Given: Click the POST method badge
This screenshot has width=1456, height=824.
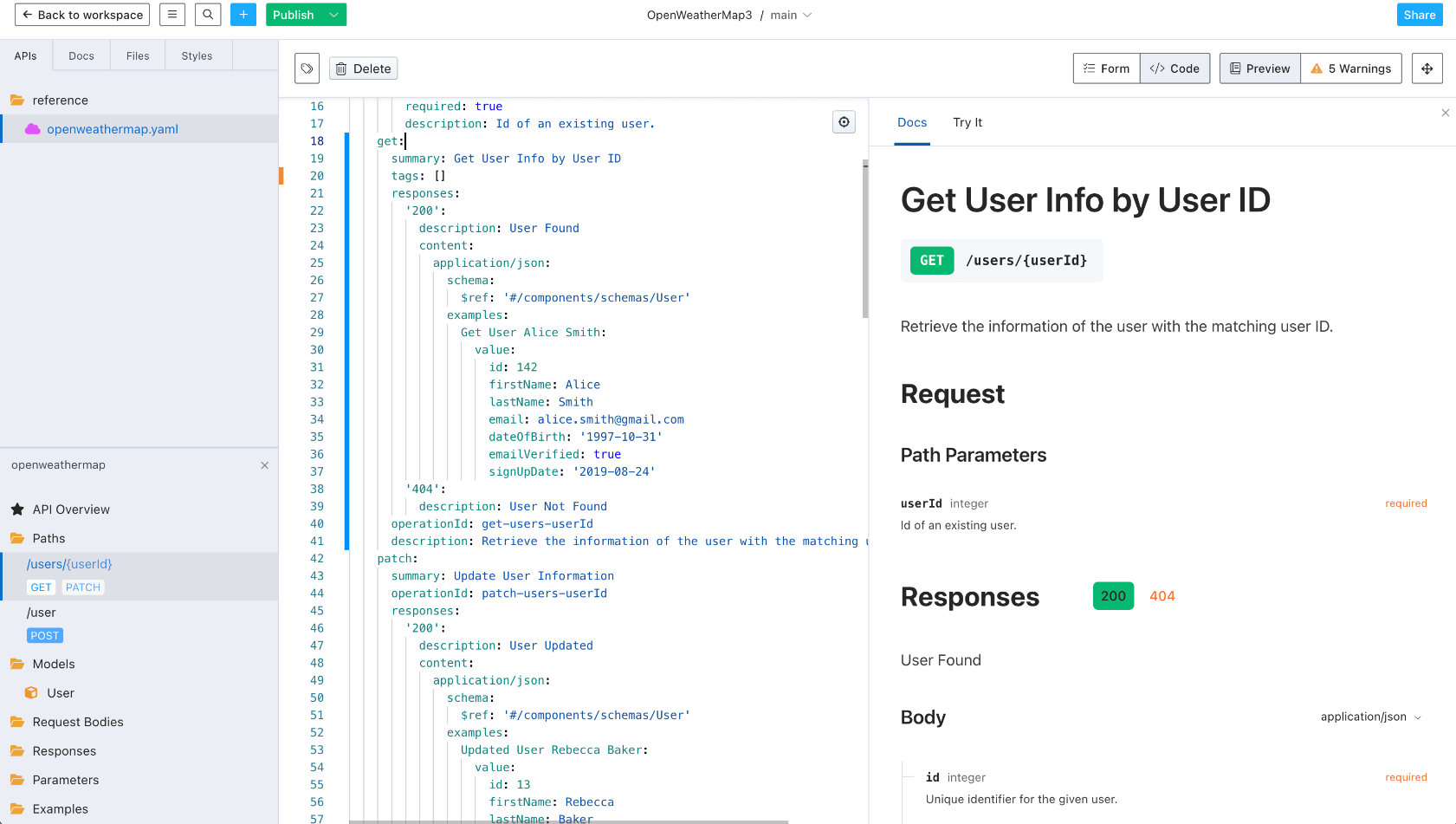Looking at the screenshot, I should pyautogui.click(x=45, y=636).
